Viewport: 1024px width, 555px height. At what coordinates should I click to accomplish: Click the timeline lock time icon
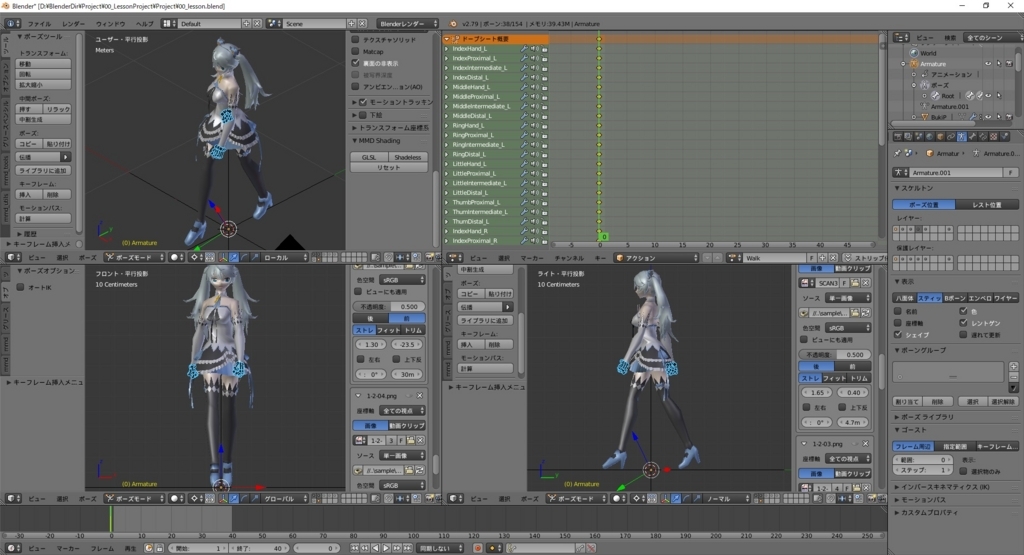tap(159, 548)
